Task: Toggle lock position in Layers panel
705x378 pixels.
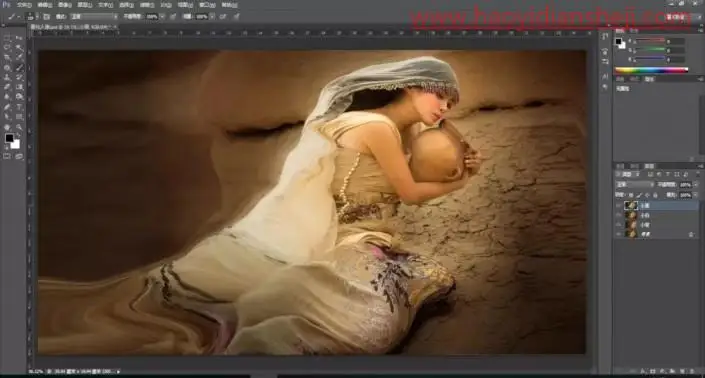Action: (647, 195)
